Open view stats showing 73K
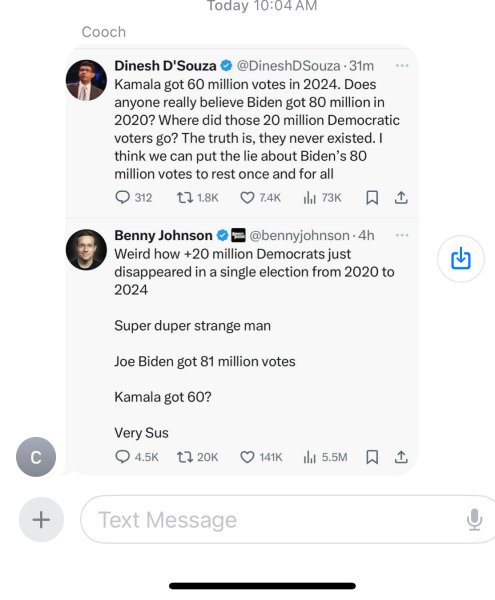This screenshot has width=495, height=600. [310, 197]
